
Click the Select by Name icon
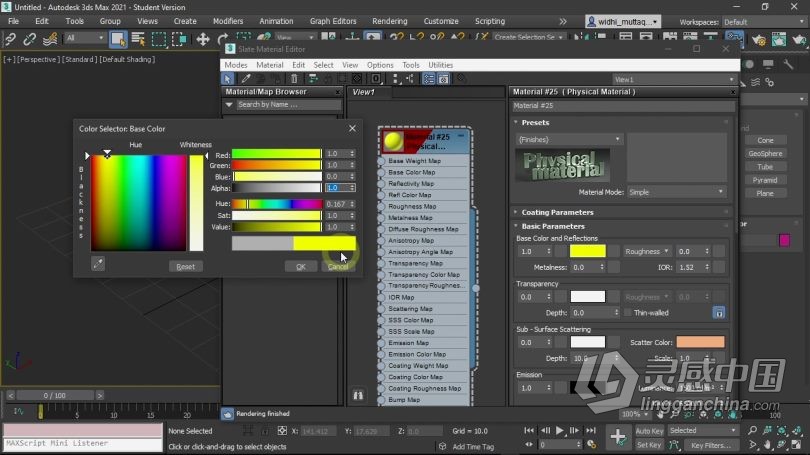click(x=138, y=39)
